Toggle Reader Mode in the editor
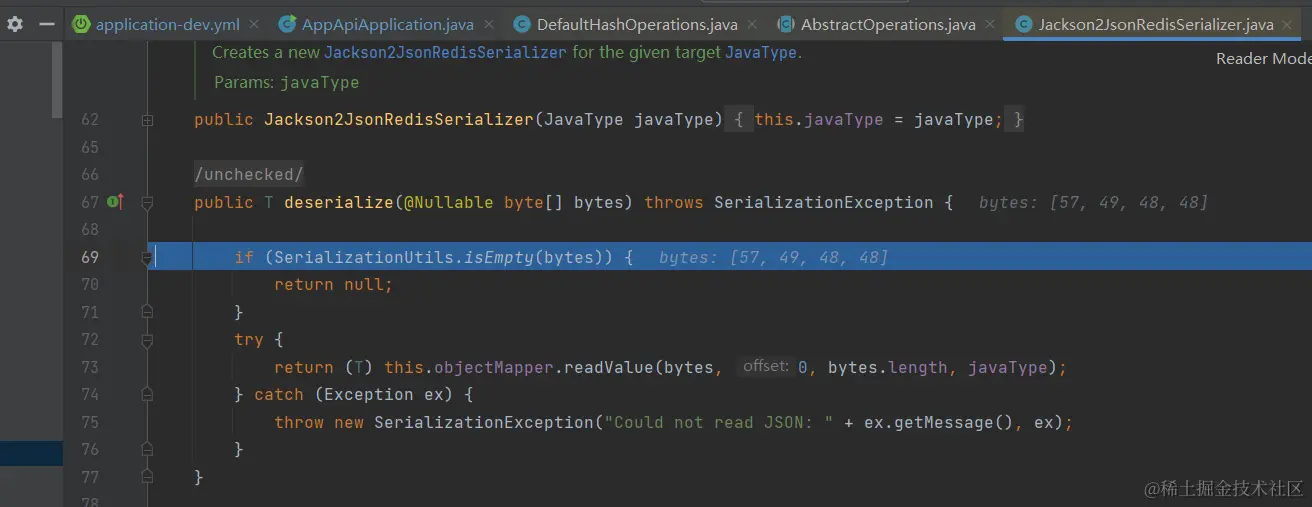This screenshot has height=507, width=1312. tap(1263, 59)
